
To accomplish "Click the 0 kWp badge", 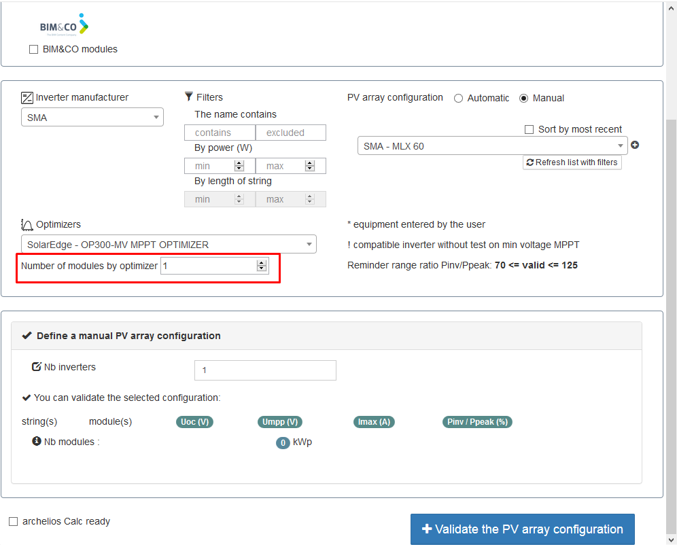I will click(283, 443).
